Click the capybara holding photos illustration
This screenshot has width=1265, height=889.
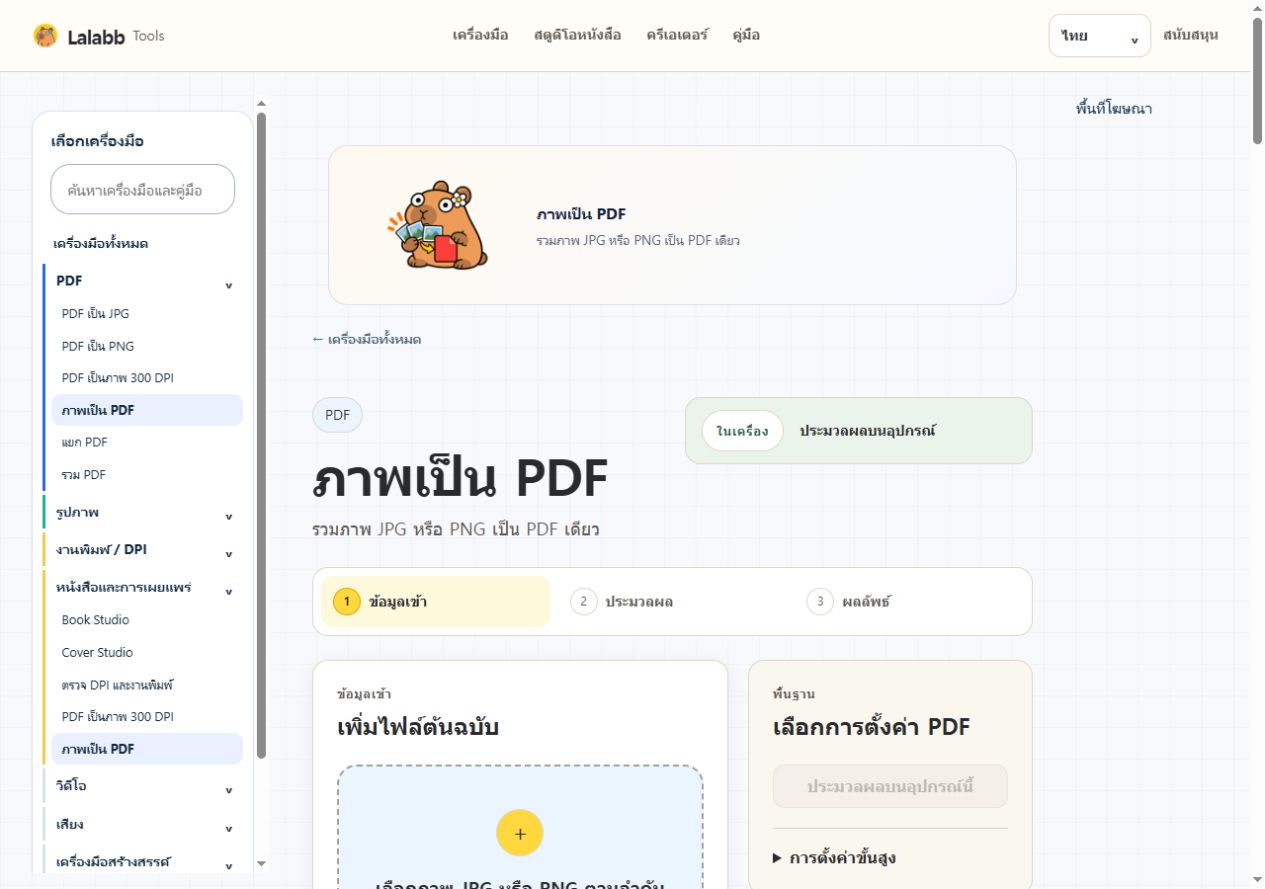tap(438, 225)
